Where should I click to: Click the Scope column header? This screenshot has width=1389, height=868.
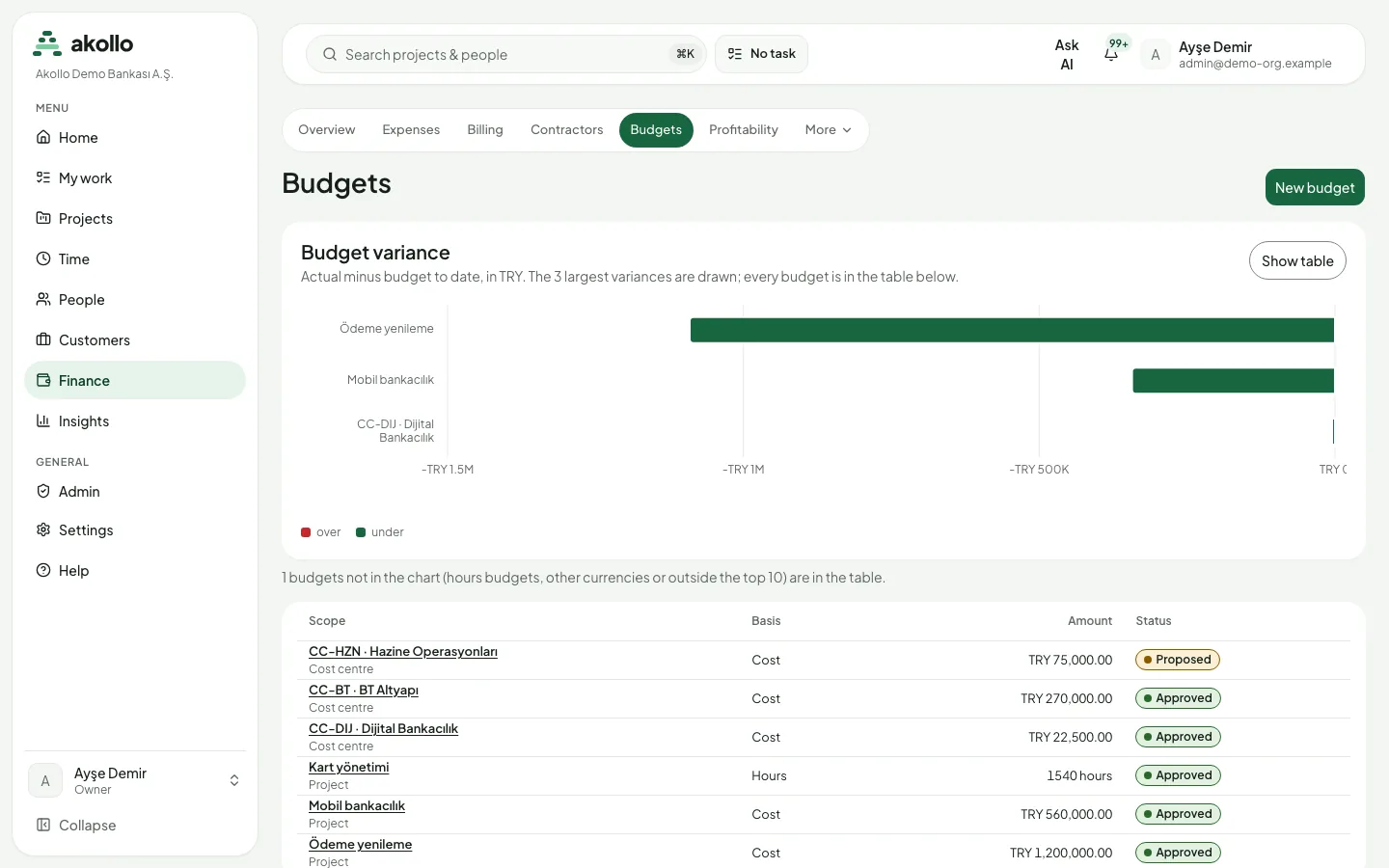pyautogui.click(x=327, y=621)
